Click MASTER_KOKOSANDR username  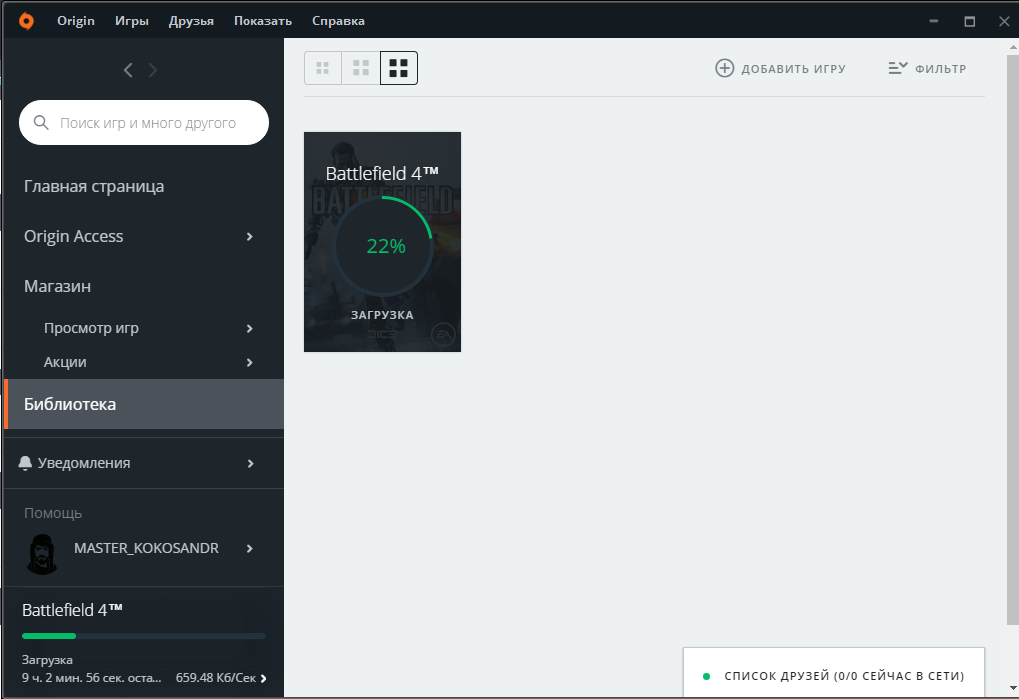click(x=146, y=548)
